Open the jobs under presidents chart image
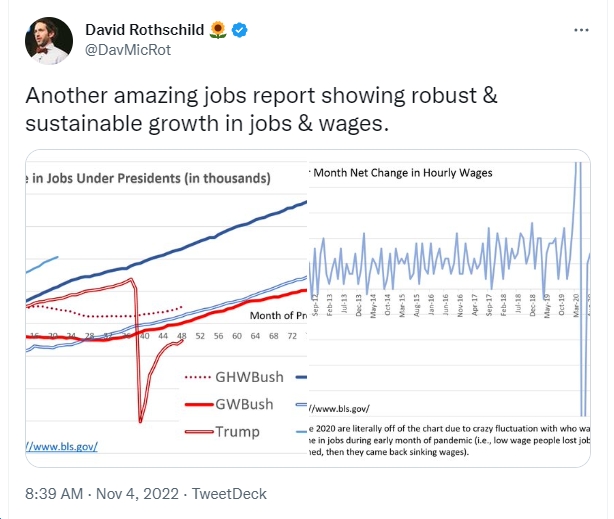Viewport: 614px width, 519px height. [167, 308]
